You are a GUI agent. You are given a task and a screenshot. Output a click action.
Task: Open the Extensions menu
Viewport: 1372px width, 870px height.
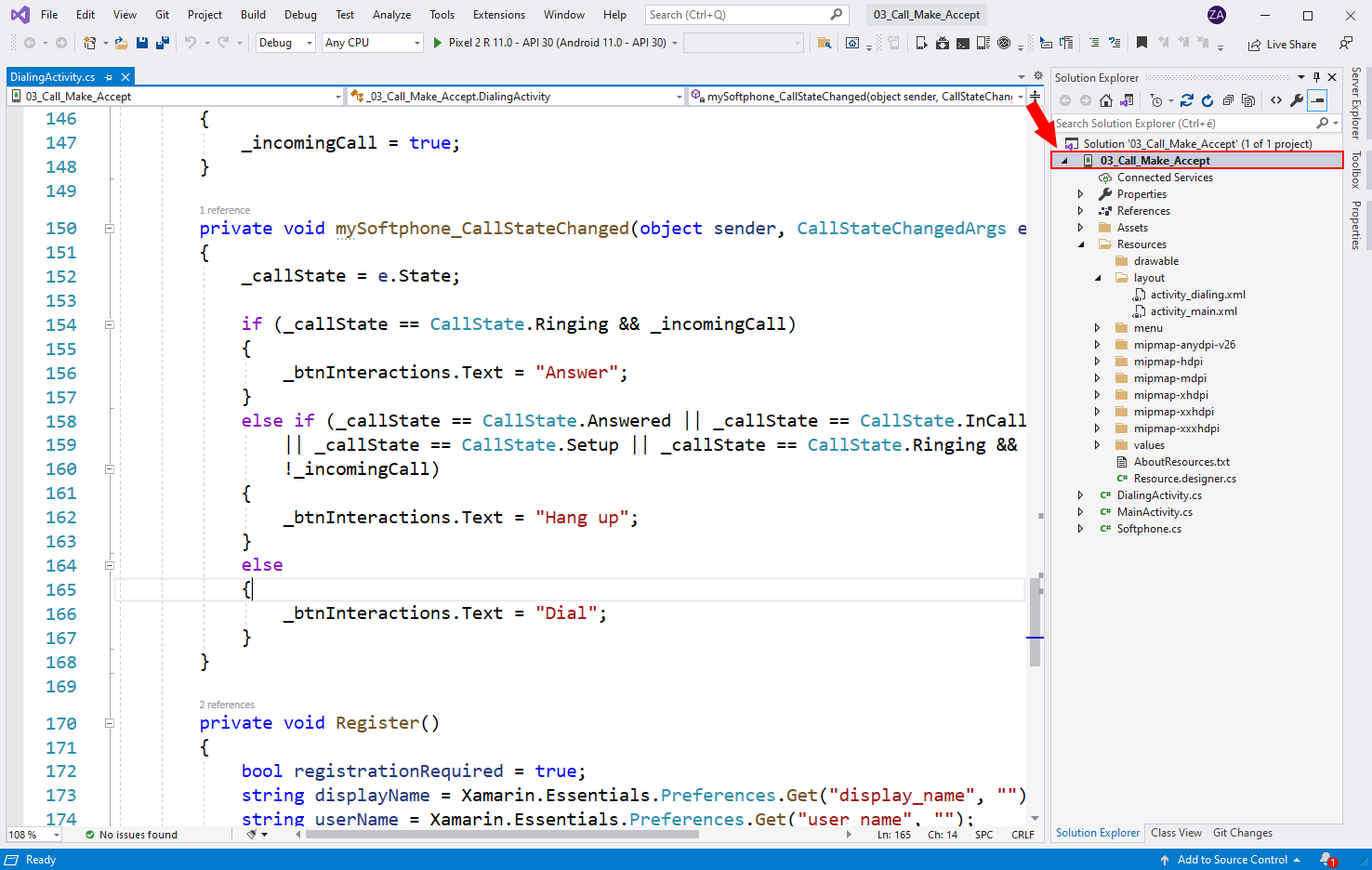click(x=498, y=14)
